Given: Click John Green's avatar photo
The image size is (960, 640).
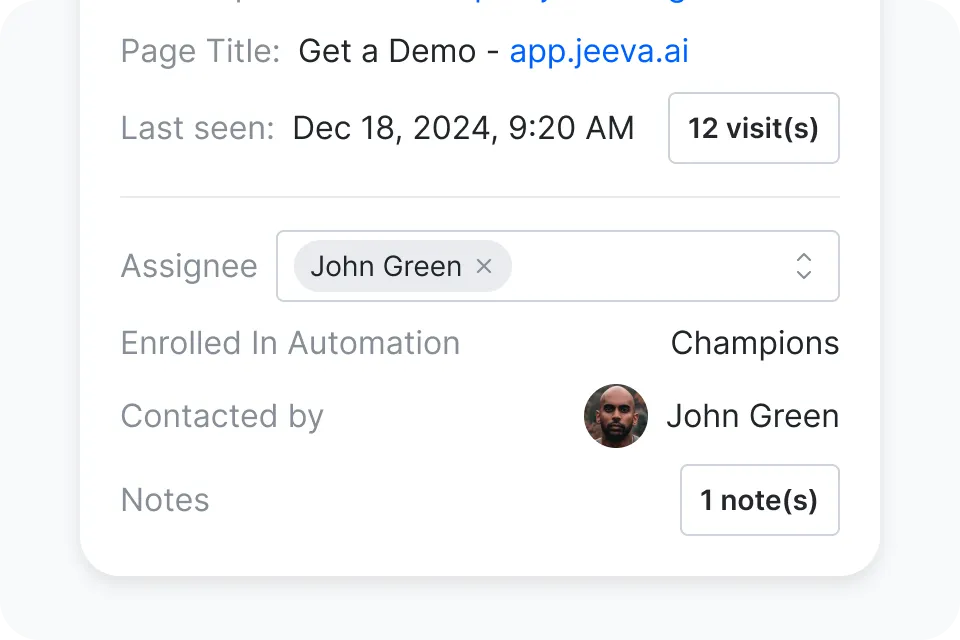Looking at the screenshot, I should (x=616, y=416).
